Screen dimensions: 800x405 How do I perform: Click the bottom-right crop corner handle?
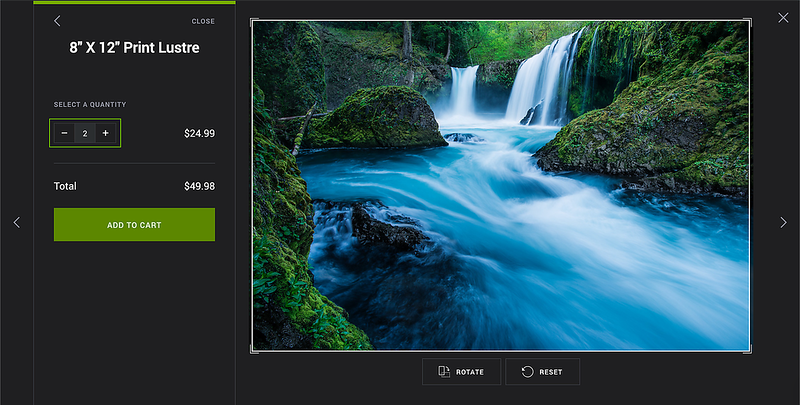[748, 350]
